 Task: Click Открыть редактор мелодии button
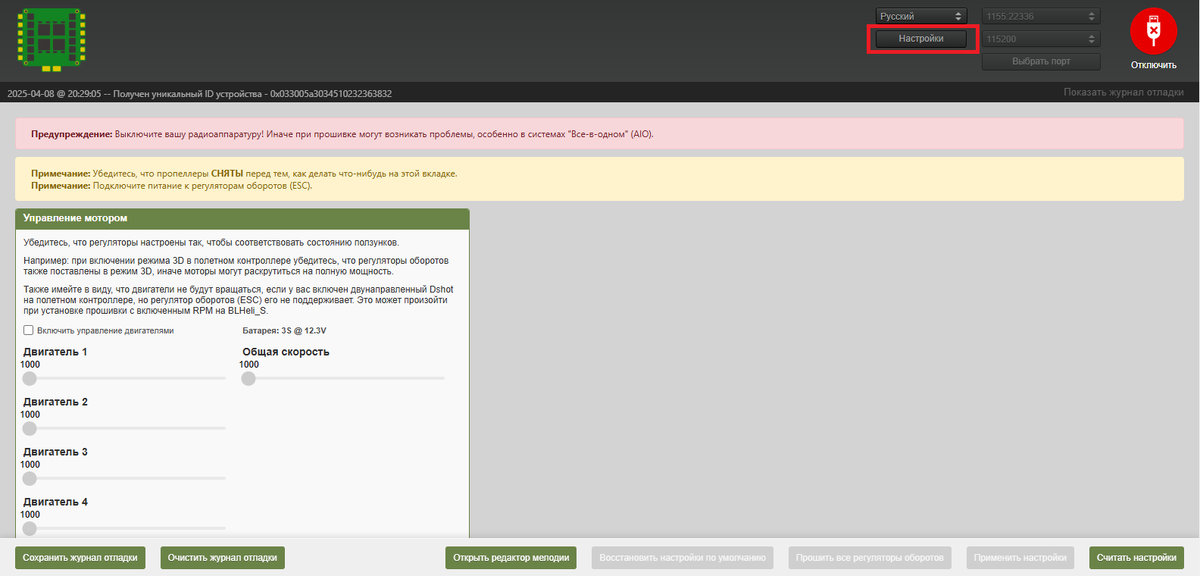512,558
